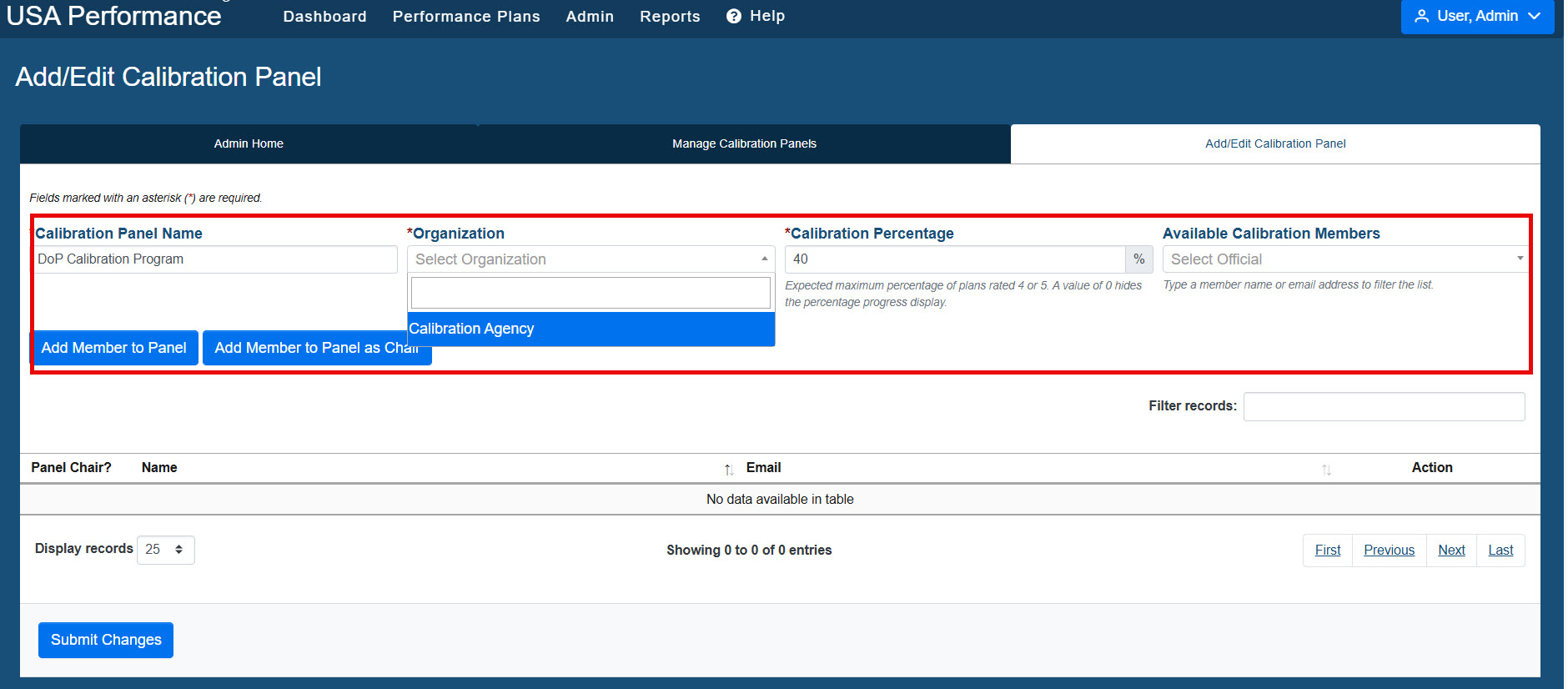
Task: Jump to the Last page
Action: [1500, 551]
